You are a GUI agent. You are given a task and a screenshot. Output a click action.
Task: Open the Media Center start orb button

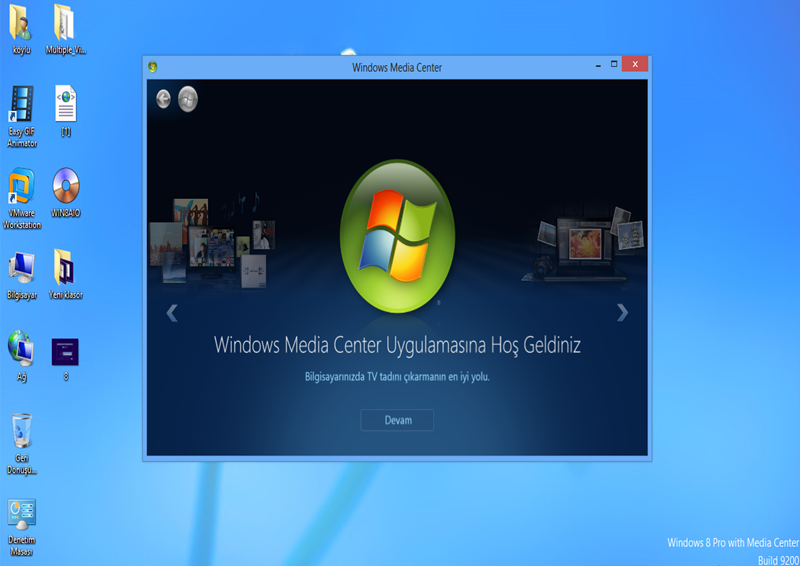188,99
